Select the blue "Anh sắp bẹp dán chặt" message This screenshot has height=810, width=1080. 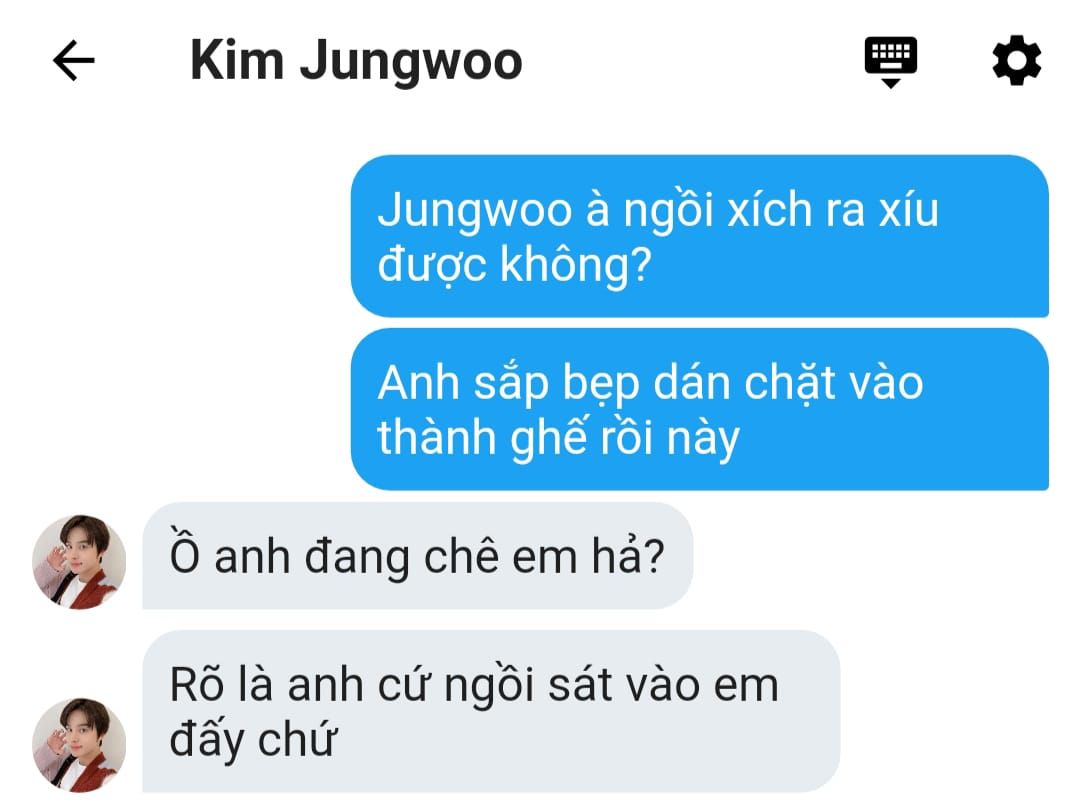pos(700,409)
